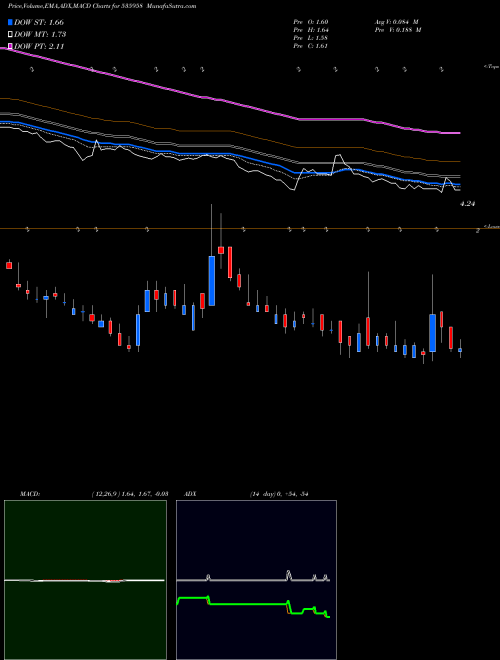Select the 'DOW ST: 1.66' legend label
Viewport: 500px width, 660px height.
pos(39,22)
